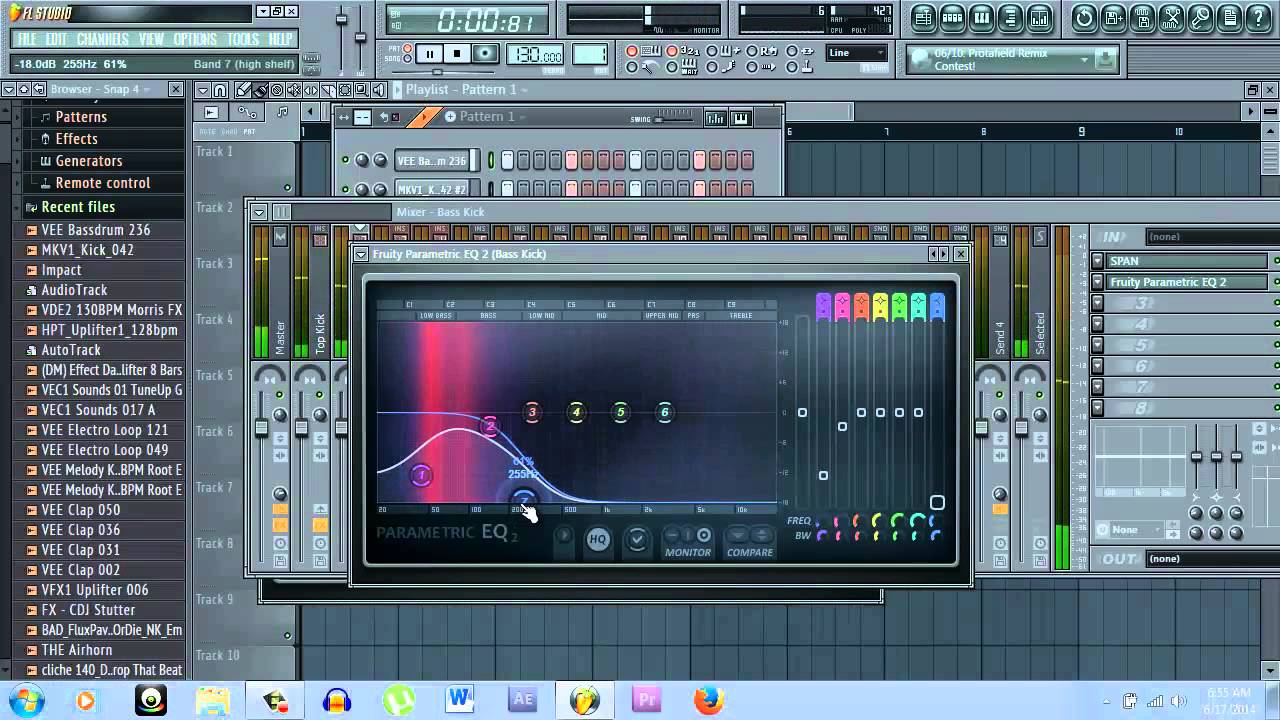Open the Line snap dropdown
Image resolution: width=1280 pixels, height=720 pixels.
857,53
